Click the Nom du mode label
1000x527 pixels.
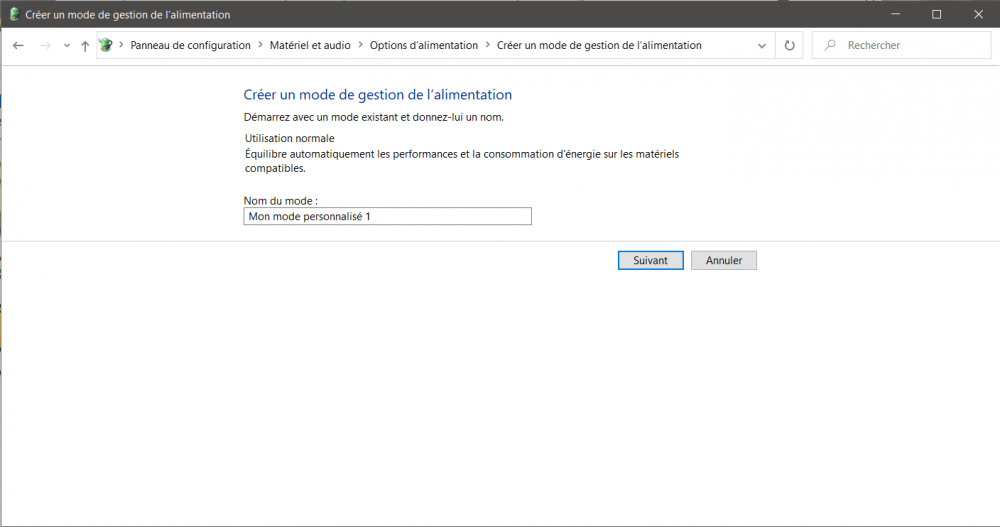(281, 201)
